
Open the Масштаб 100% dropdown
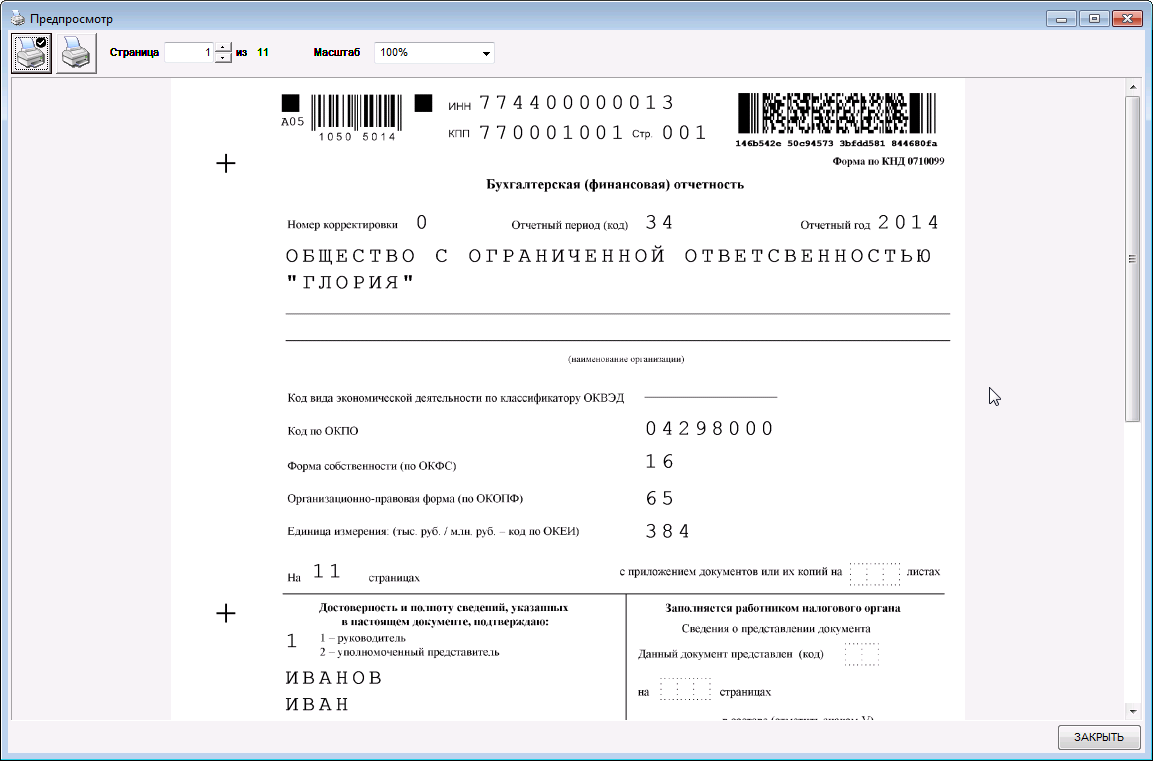[434, 53]
